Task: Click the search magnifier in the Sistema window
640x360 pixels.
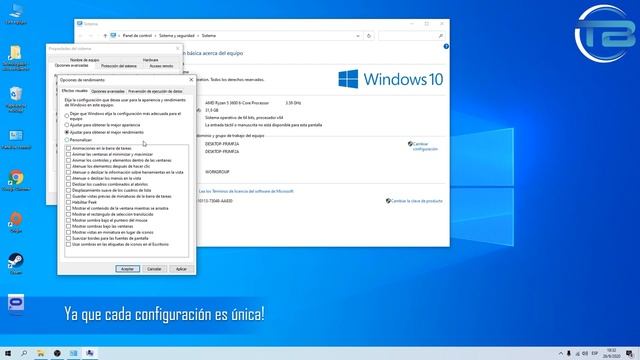Action: coord(440,36)
